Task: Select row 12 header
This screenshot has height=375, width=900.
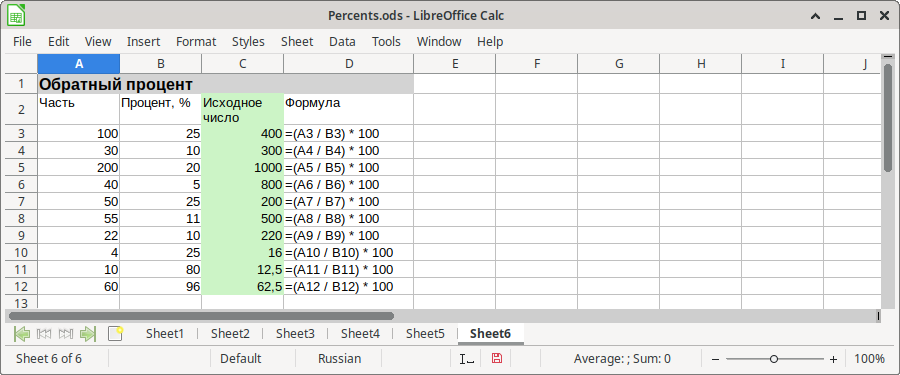Action: coord(21,287)
